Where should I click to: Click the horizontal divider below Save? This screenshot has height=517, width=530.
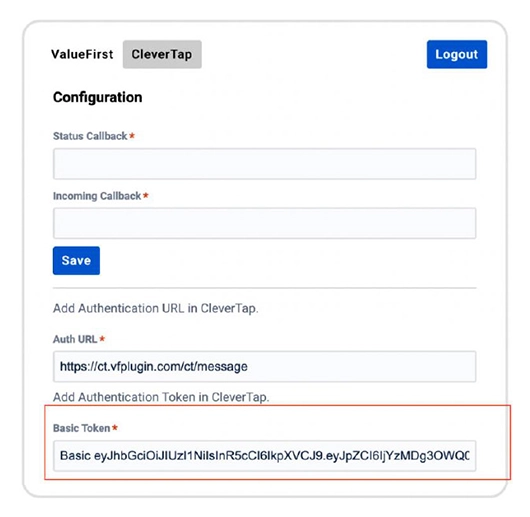(x=264, y=288)
